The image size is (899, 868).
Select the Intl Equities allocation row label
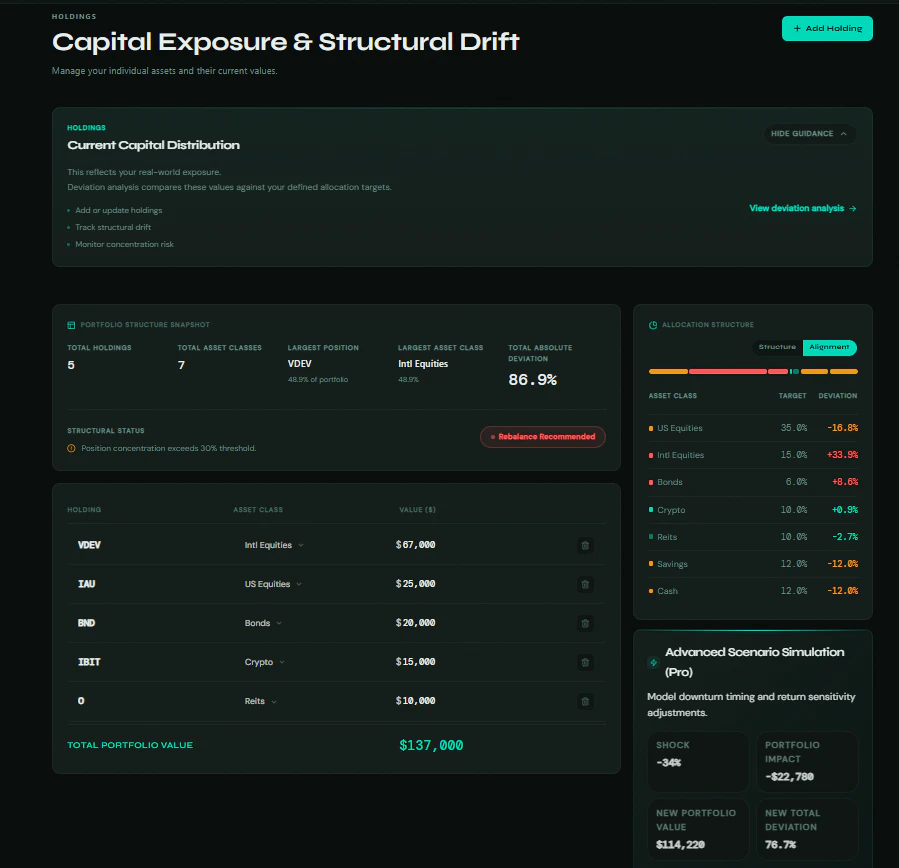tap(680, 455)
